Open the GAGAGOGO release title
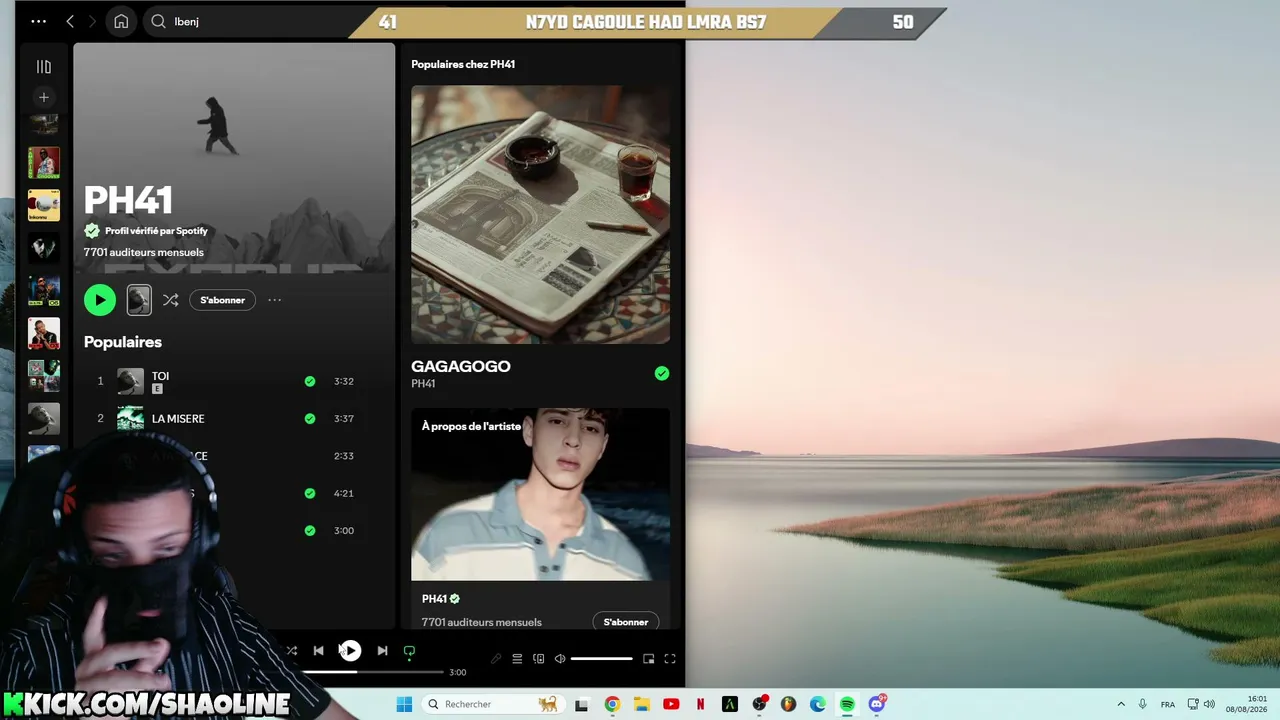 coord(461,366)
